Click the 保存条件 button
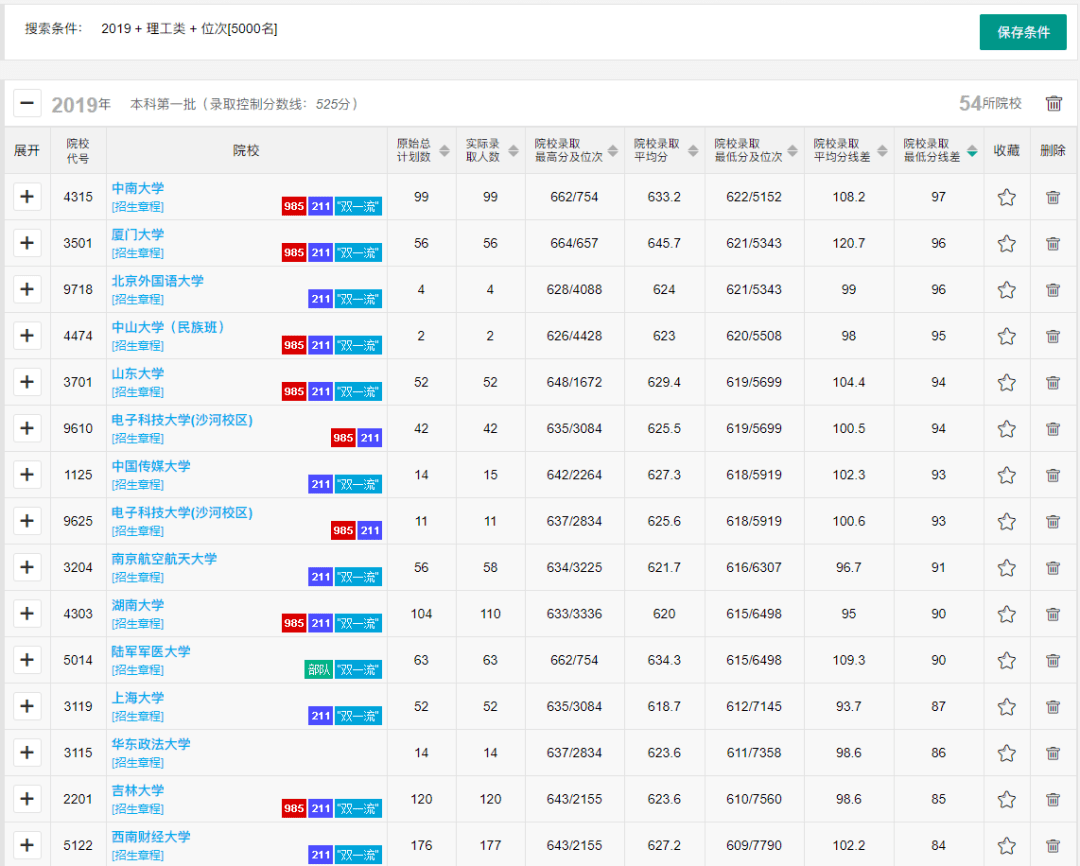This screenshot has height=866, width=1080. [1023, 32]
